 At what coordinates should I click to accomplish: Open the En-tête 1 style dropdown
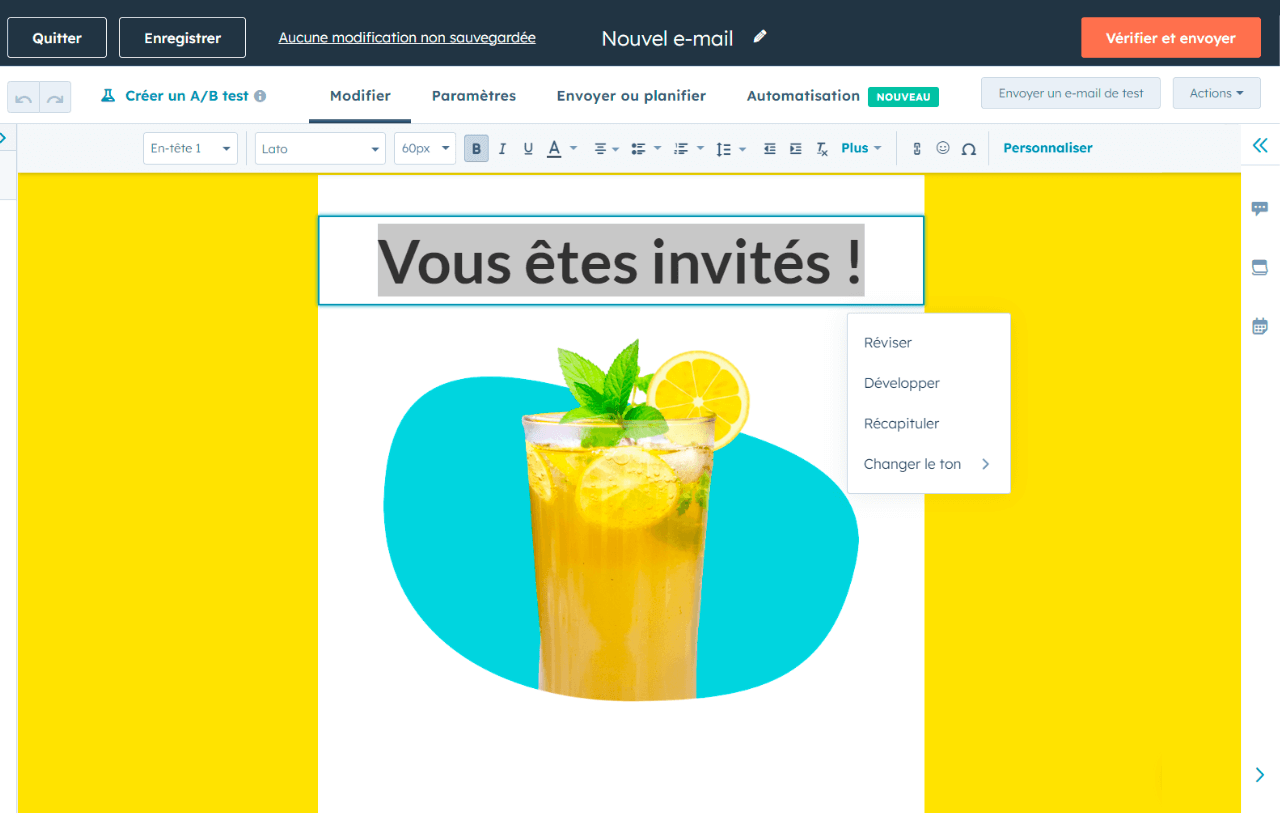point(190,148)
